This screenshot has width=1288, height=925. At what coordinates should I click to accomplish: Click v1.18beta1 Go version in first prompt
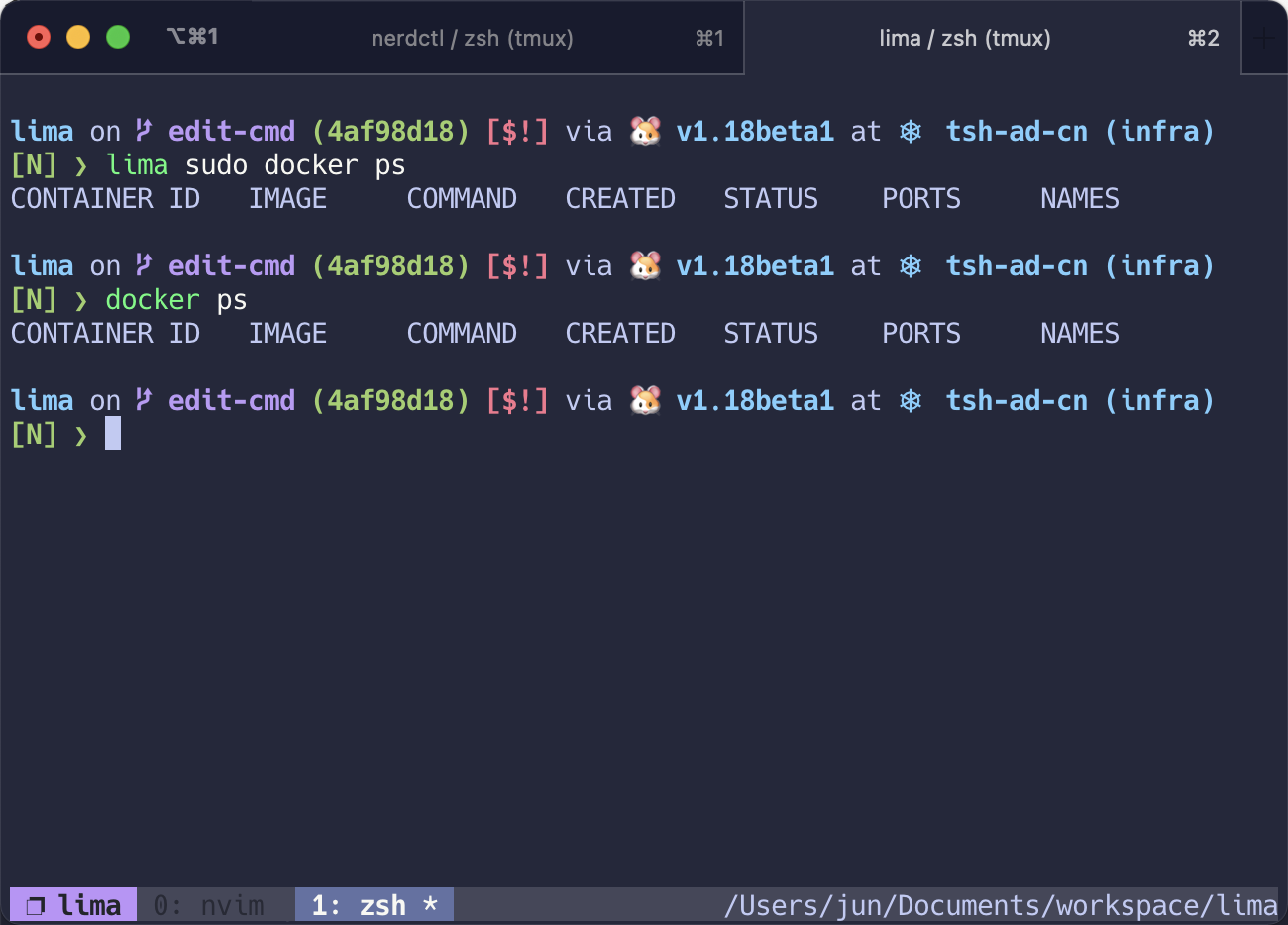pos(755,131)
